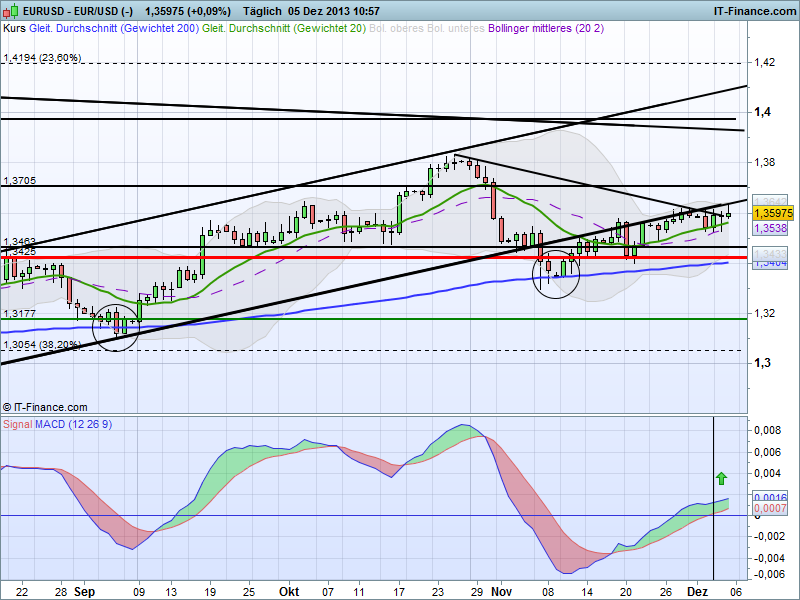800x600 pixels.
Task: Open the IT-Finance.com link in header
Action: coord(755,11)
